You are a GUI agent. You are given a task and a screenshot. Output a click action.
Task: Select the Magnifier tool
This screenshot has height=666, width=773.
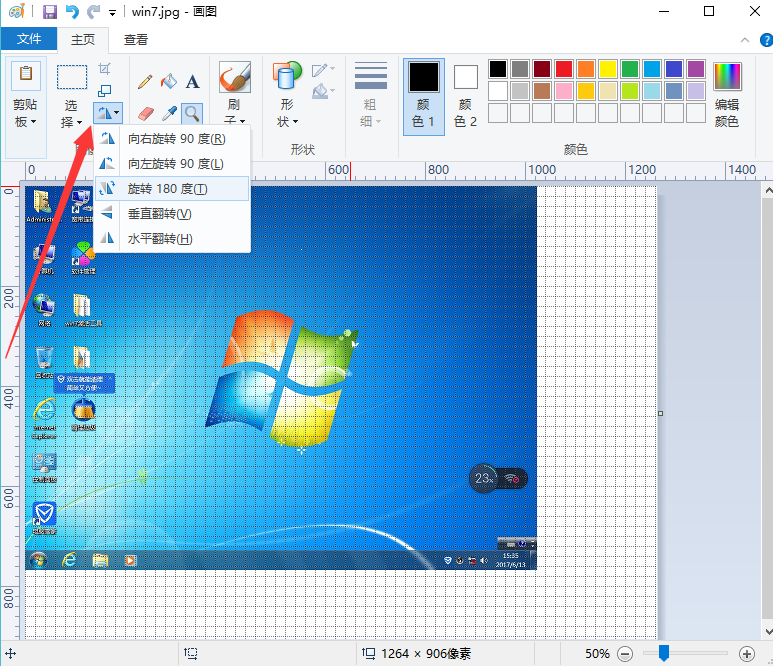point(192,114)
